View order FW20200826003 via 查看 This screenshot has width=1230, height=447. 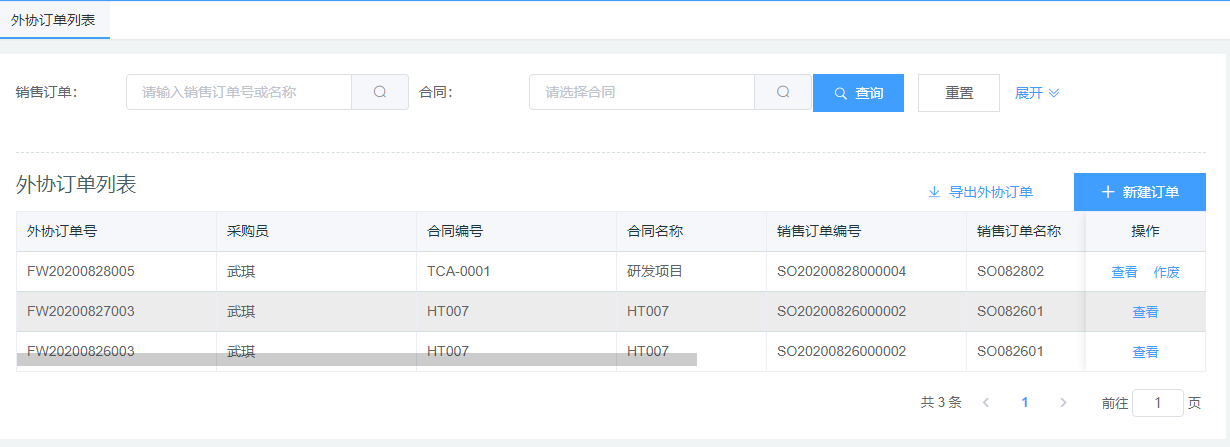pos(1145,352)
